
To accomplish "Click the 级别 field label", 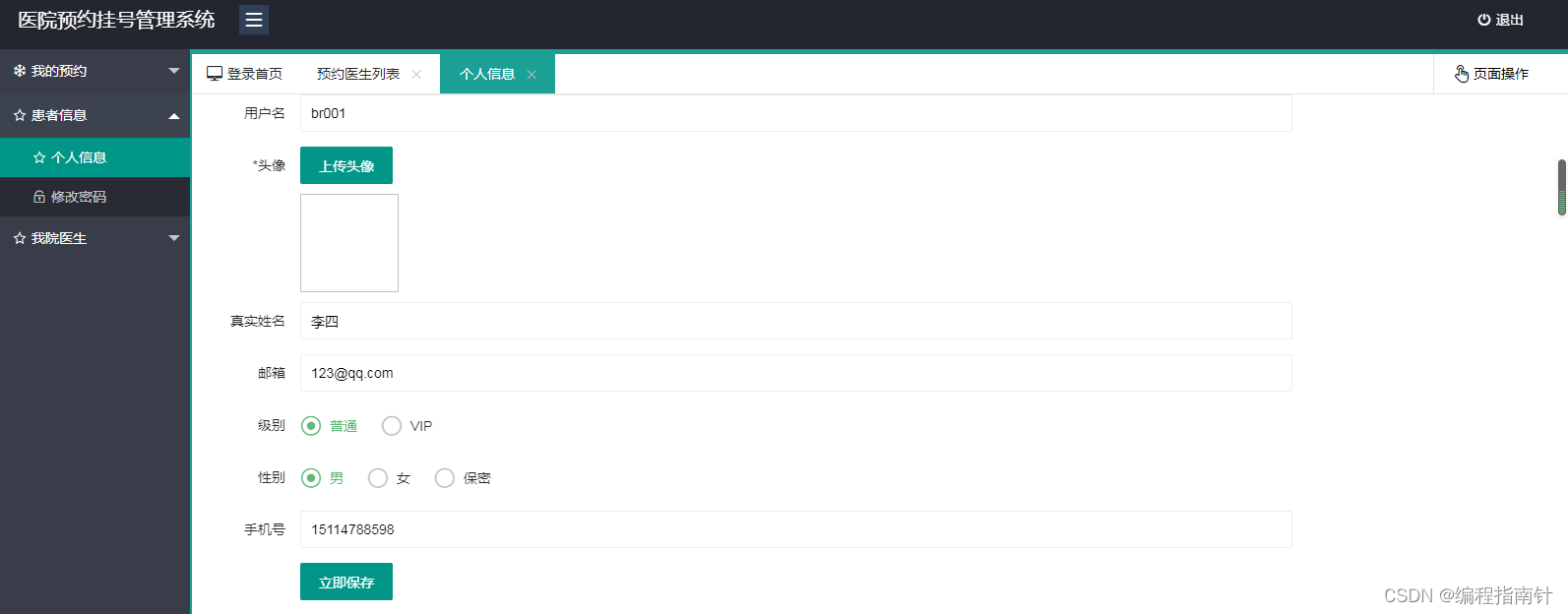I will pos(272,425).
